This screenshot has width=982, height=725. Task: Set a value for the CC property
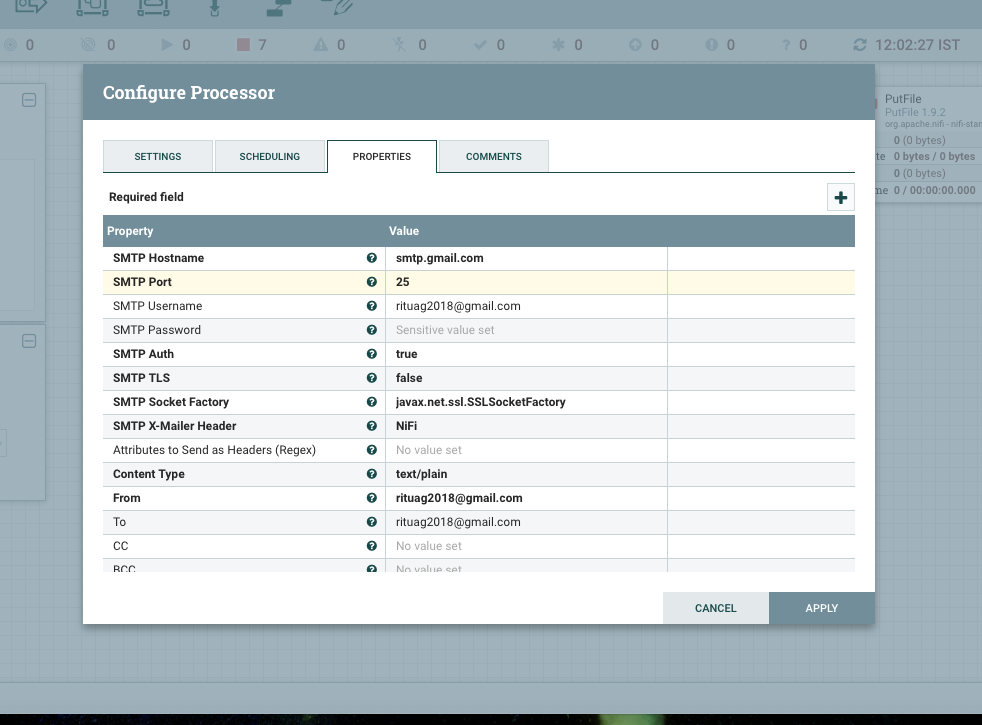click(x=526, y=546)
